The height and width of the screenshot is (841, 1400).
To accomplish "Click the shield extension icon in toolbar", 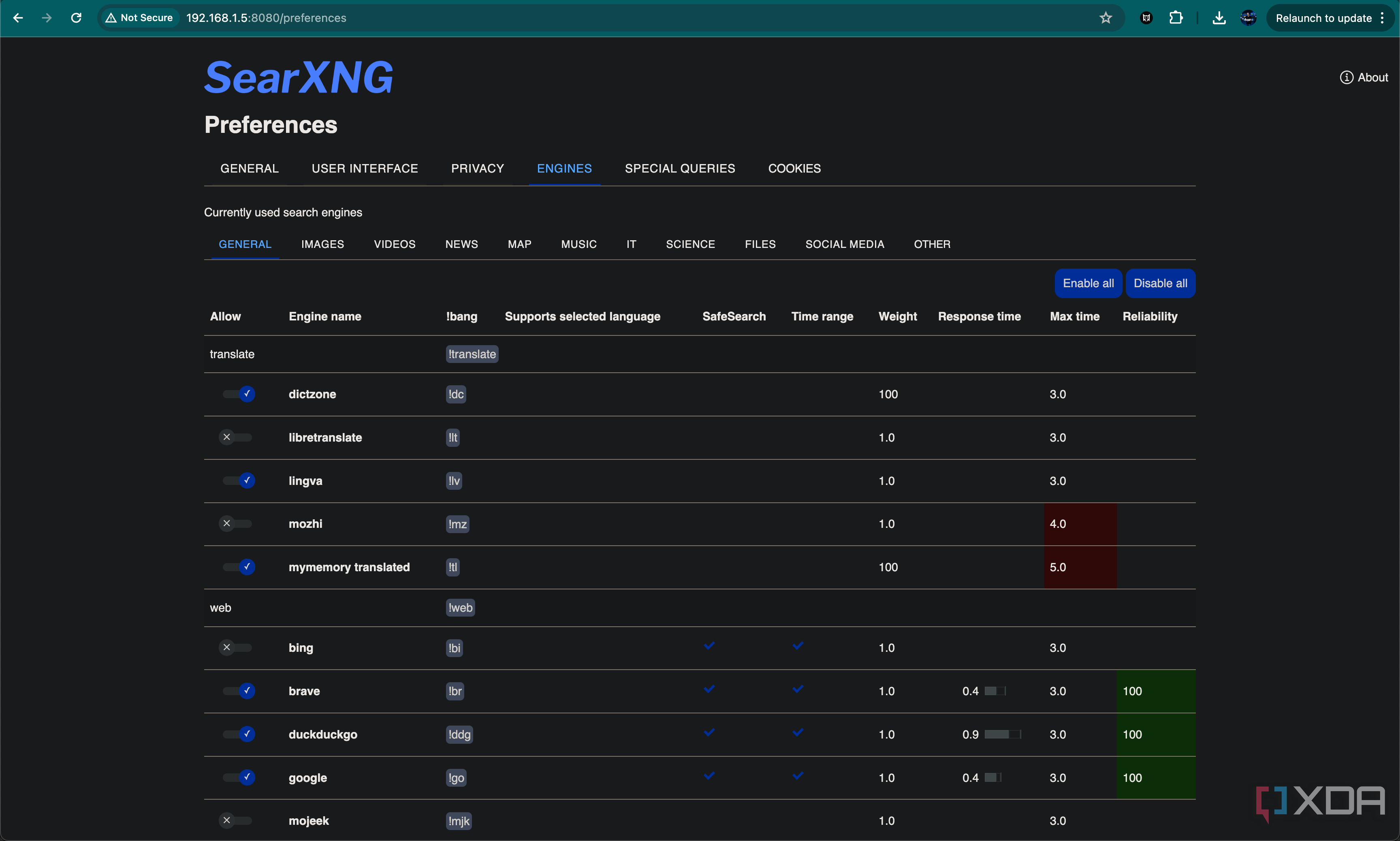I will (1146, 18).
